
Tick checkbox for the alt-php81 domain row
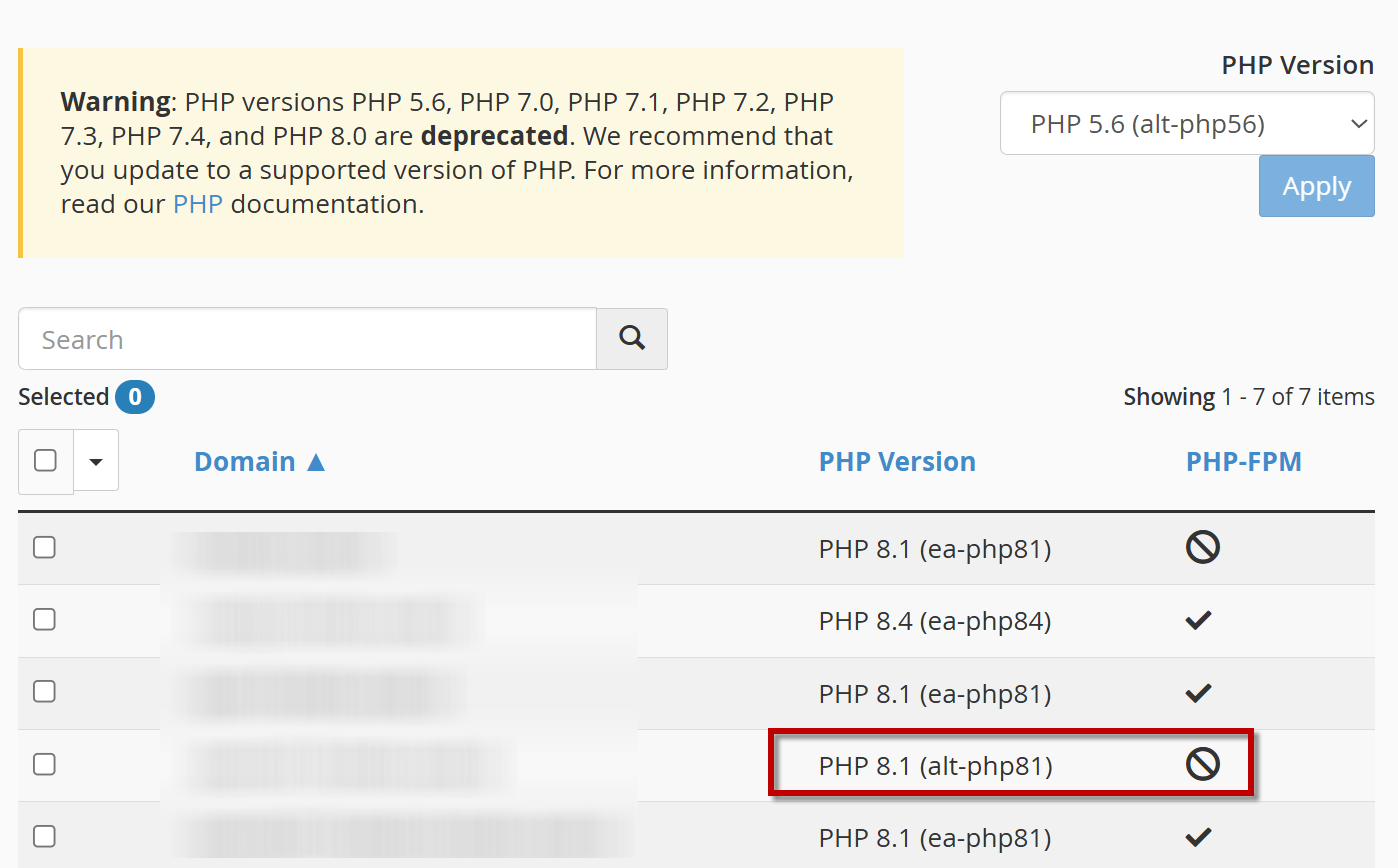click(44, 765)
